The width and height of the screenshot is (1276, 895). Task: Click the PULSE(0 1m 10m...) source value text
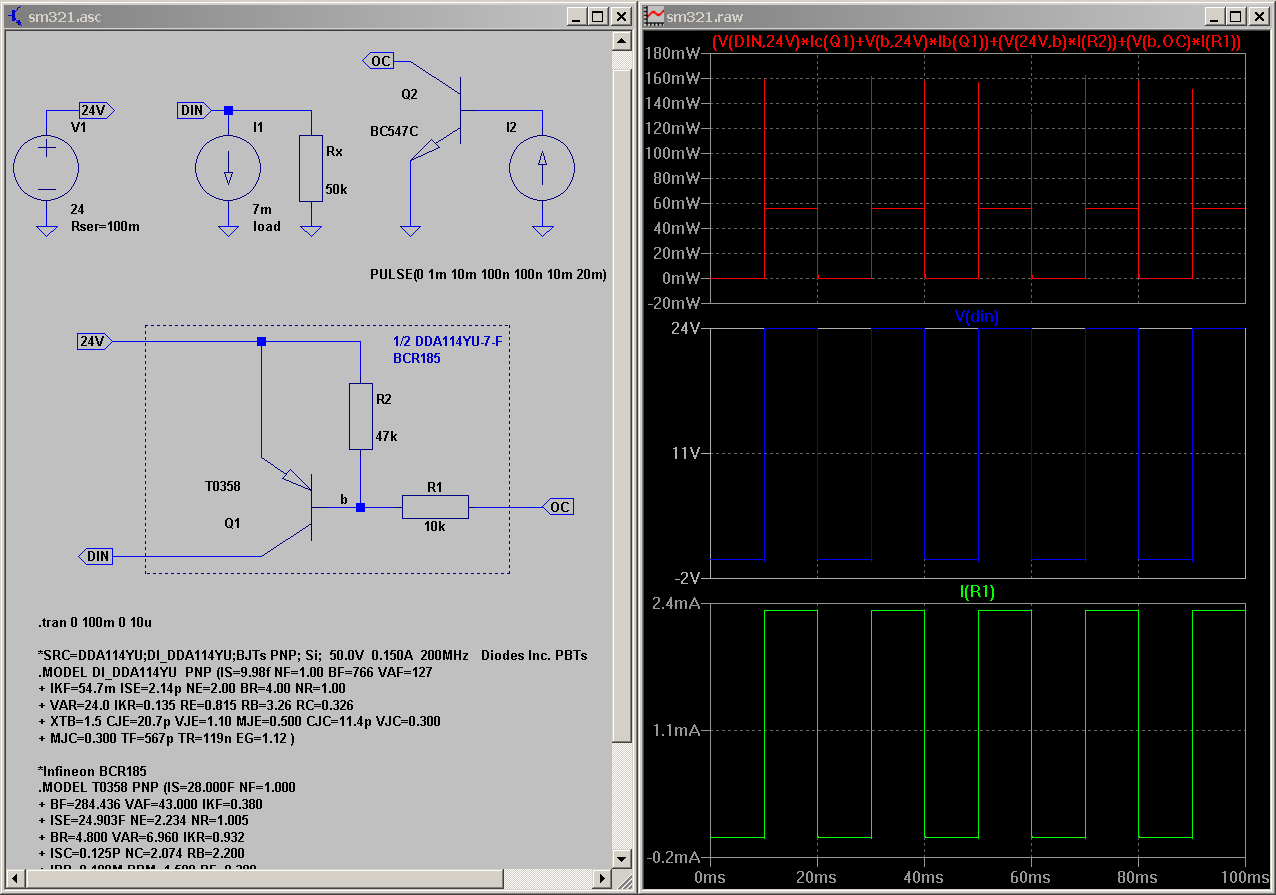[488, 274]
